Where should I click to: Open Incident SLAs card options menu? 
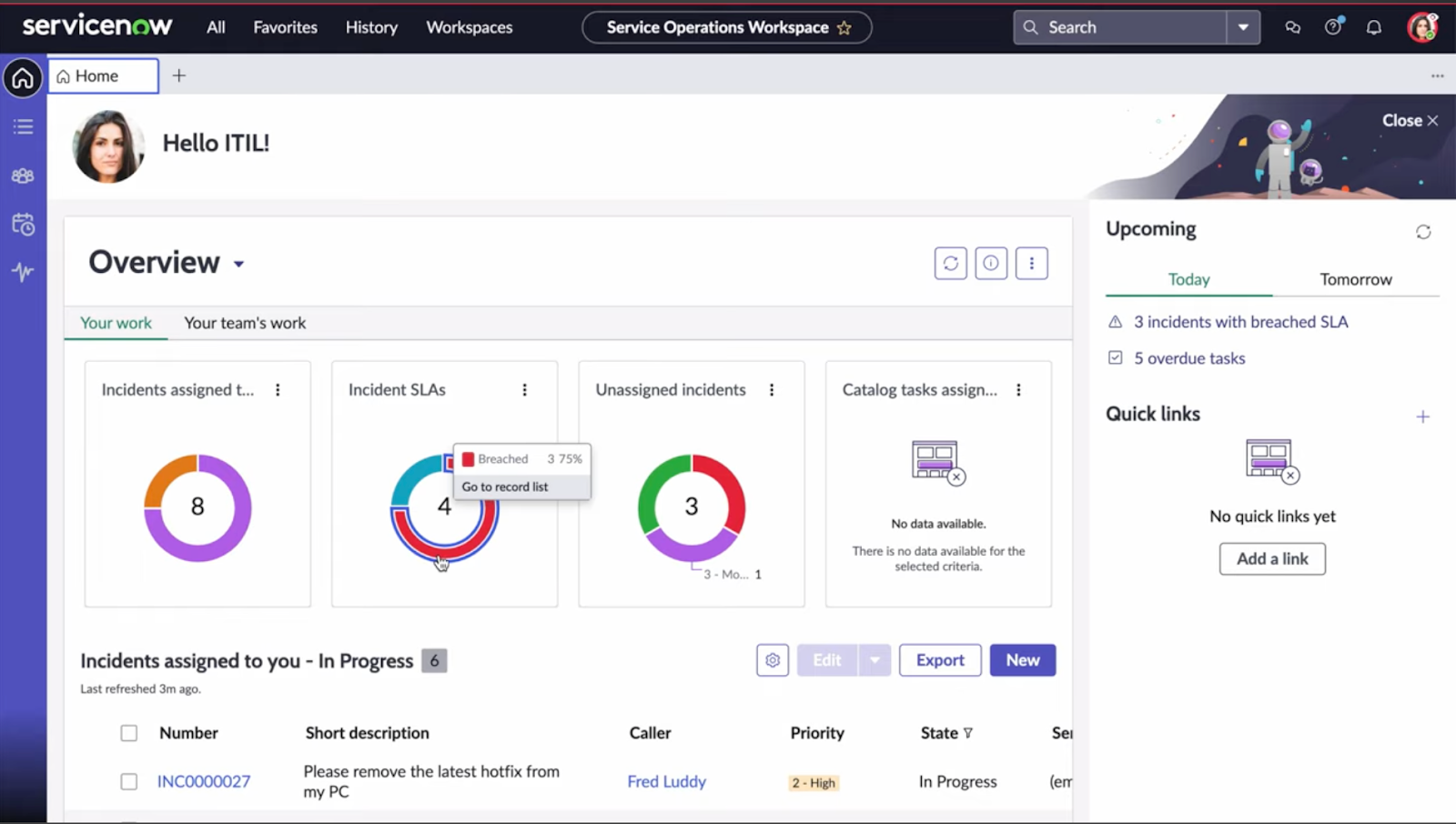point(524,389)
